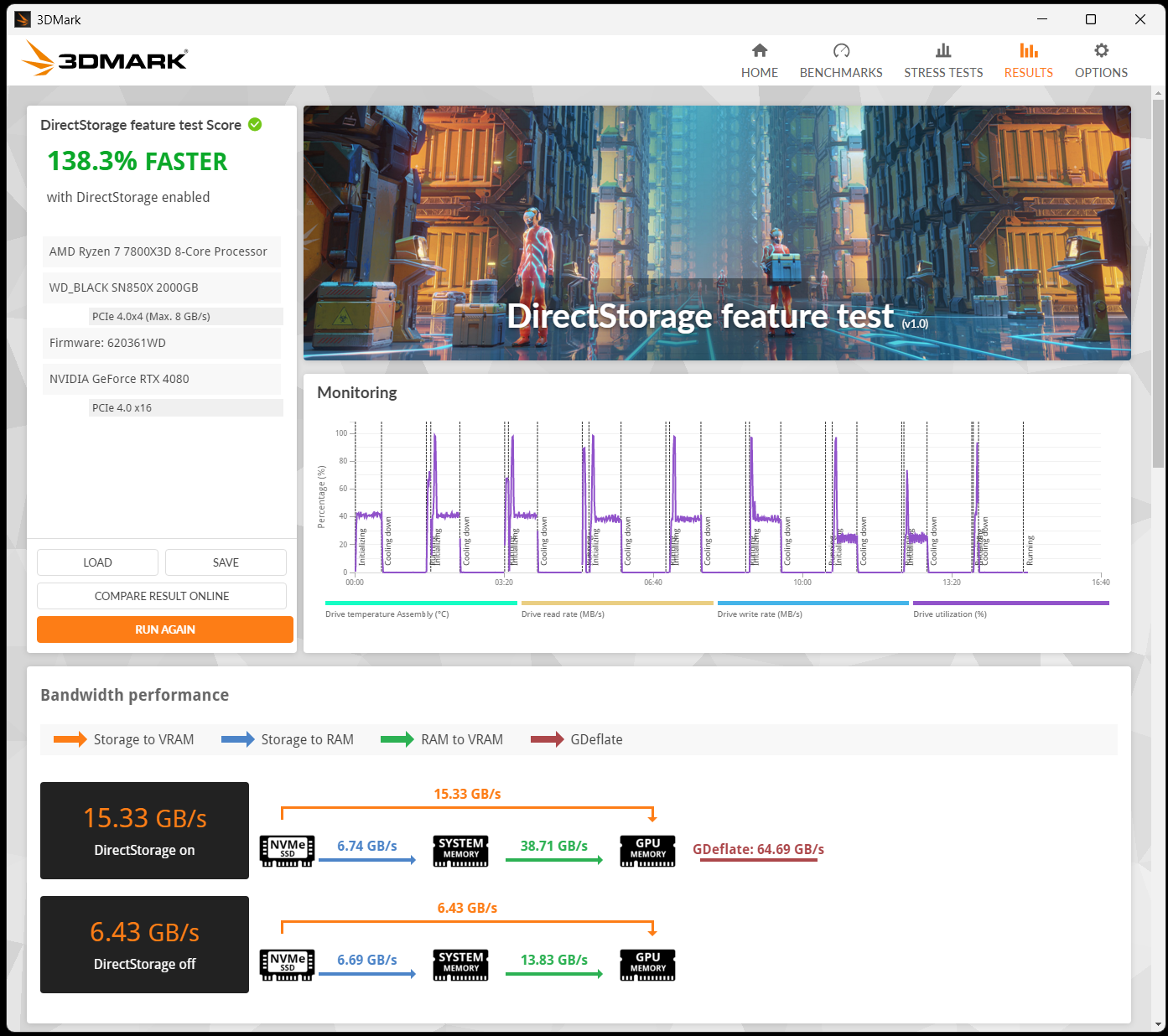Click PCIe 4.0 x16 row

pos(186,407)
